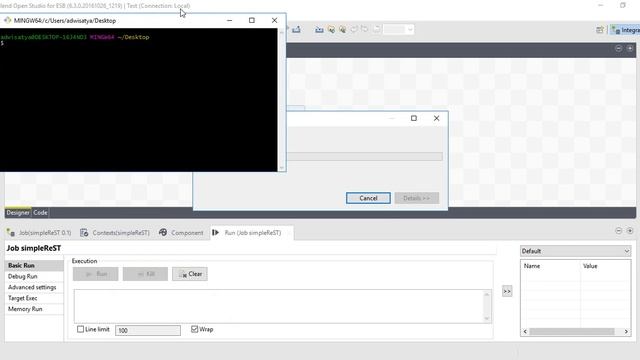The image size is (640, 360).
Task: Minimize the Talend Open Studio window
Action: point(600,5)
